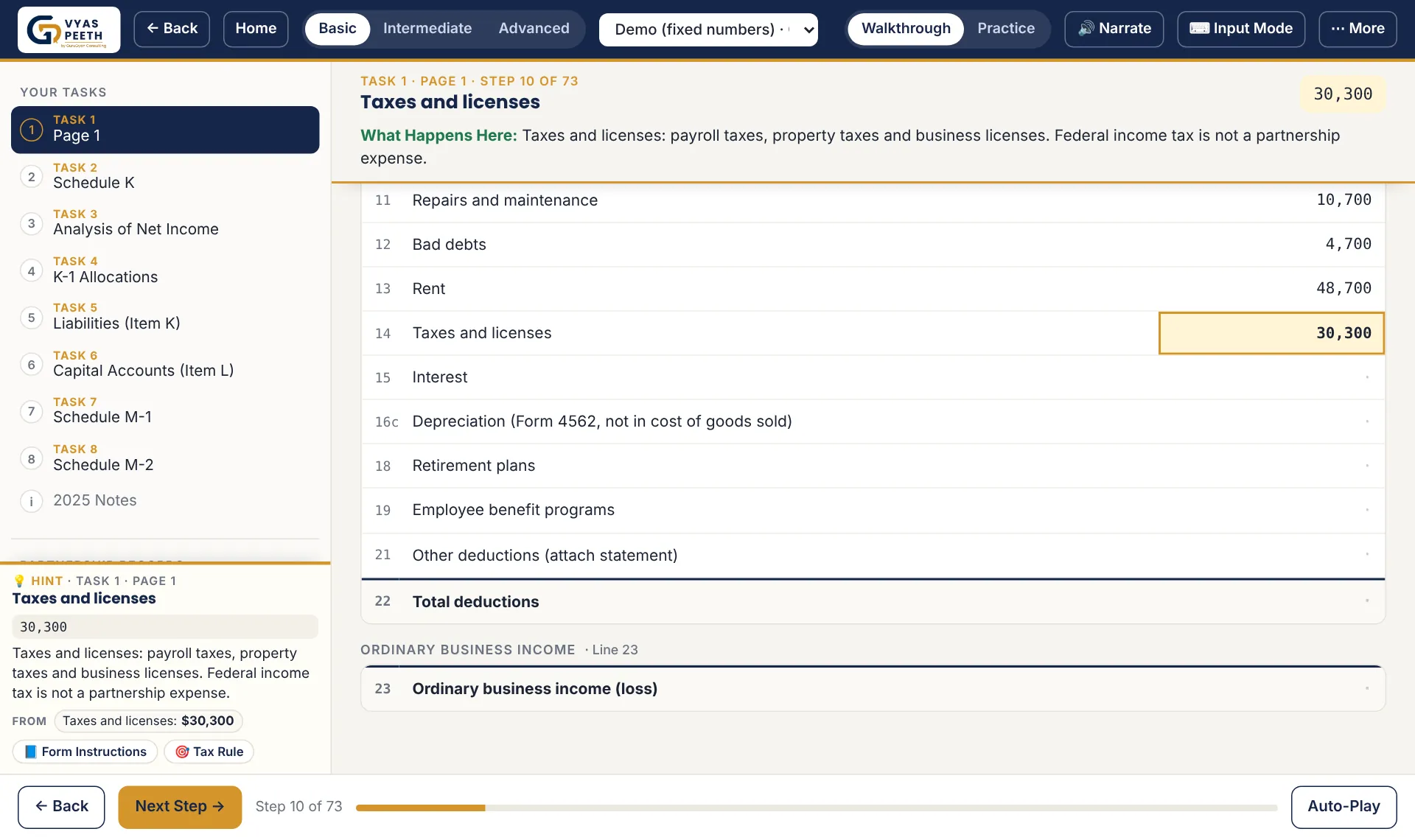The image size is (1415, 840).
Task: Click the Narrate button
Action: (1114, 29)
